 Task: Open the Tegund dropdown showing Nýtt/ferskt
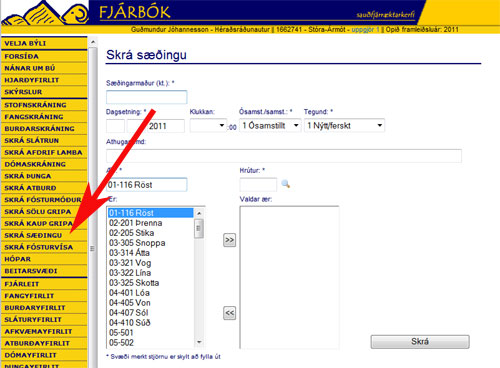pos(344,126)
